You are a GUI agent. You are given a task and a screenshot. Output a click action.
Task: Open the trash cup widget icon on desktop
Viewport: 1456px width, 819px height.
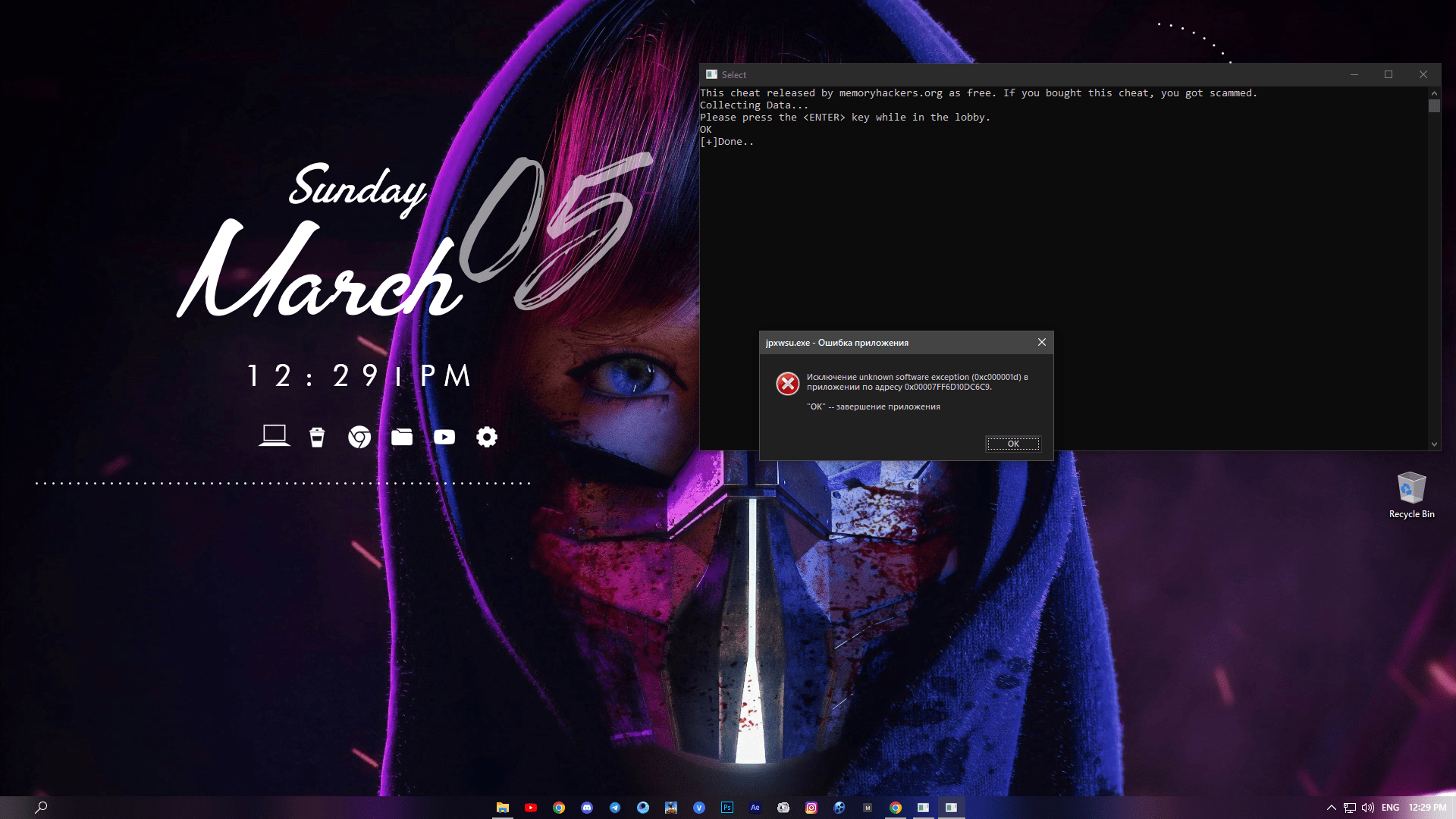point(317,437)
